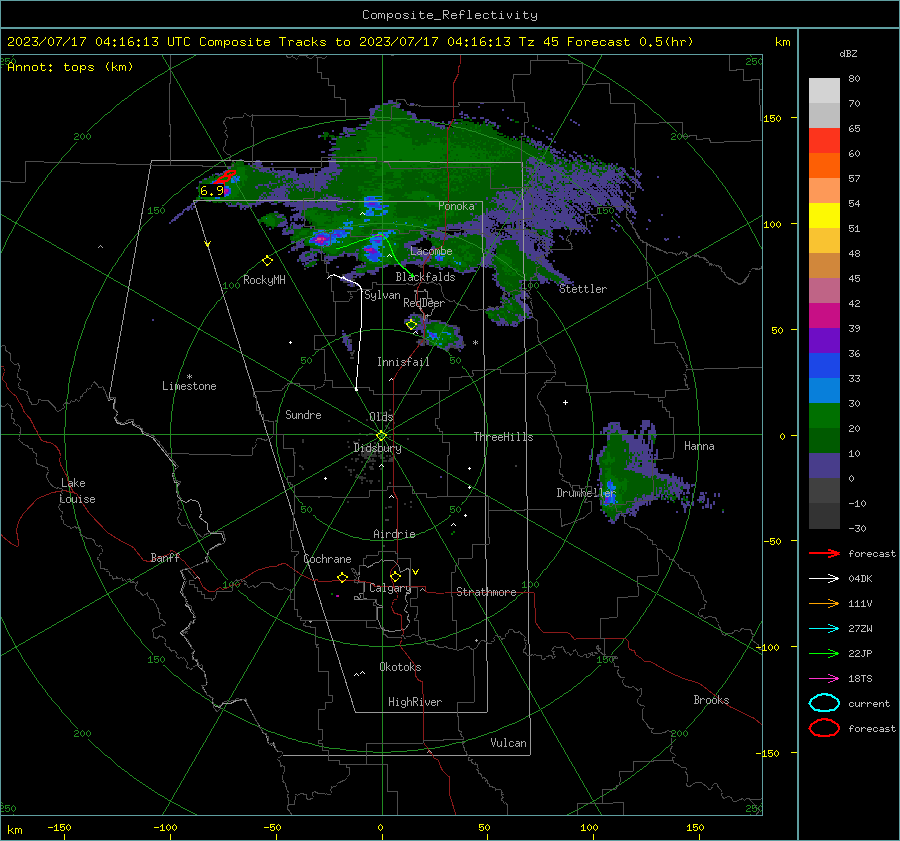This screenshot has height=841, width=900.
Task: Click the 'Didsbury' town label
Action: pyautogui.click(x=377, y=448)
